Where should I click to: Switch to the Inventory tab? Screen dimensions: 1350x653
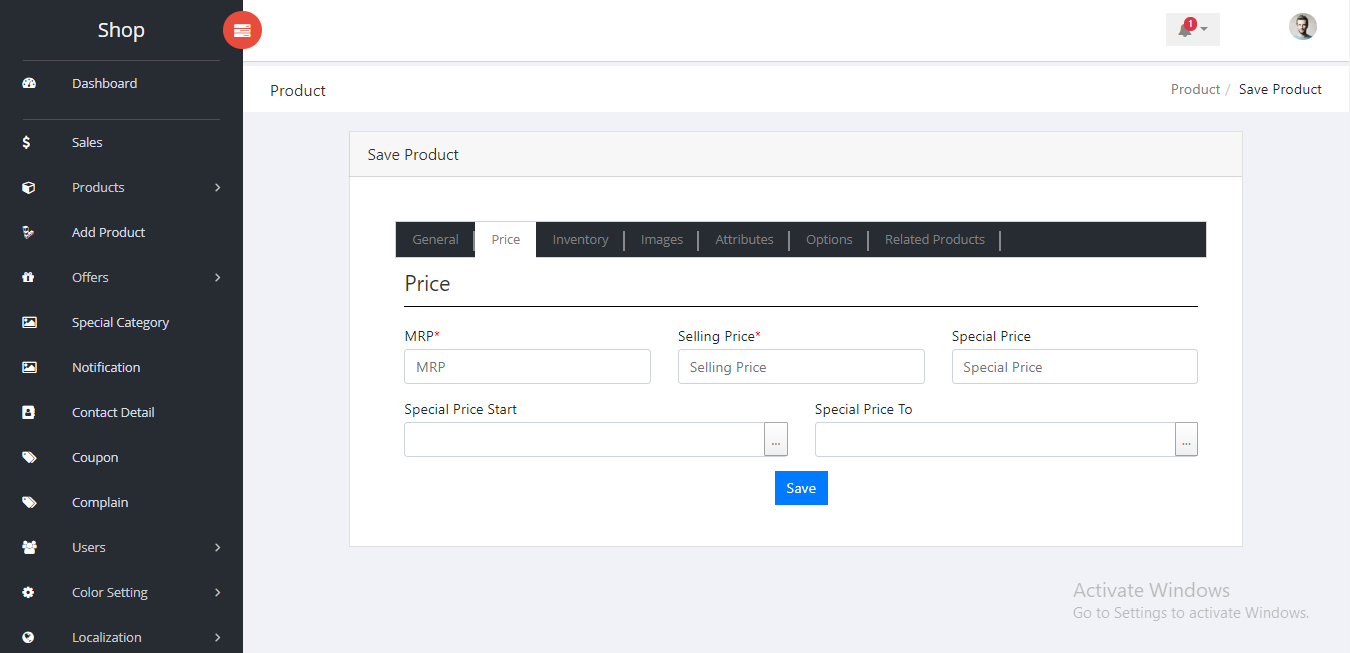[580, 240]
